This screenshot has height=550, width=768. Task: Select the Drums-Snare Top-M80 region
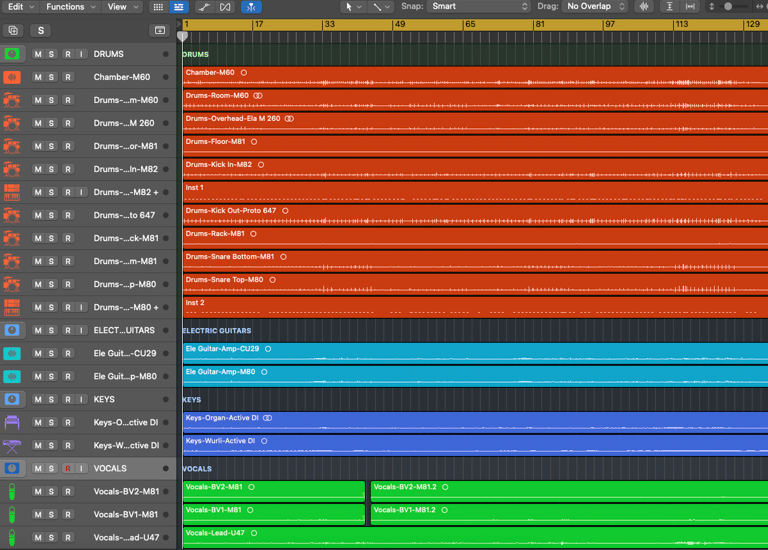point(475,285)
